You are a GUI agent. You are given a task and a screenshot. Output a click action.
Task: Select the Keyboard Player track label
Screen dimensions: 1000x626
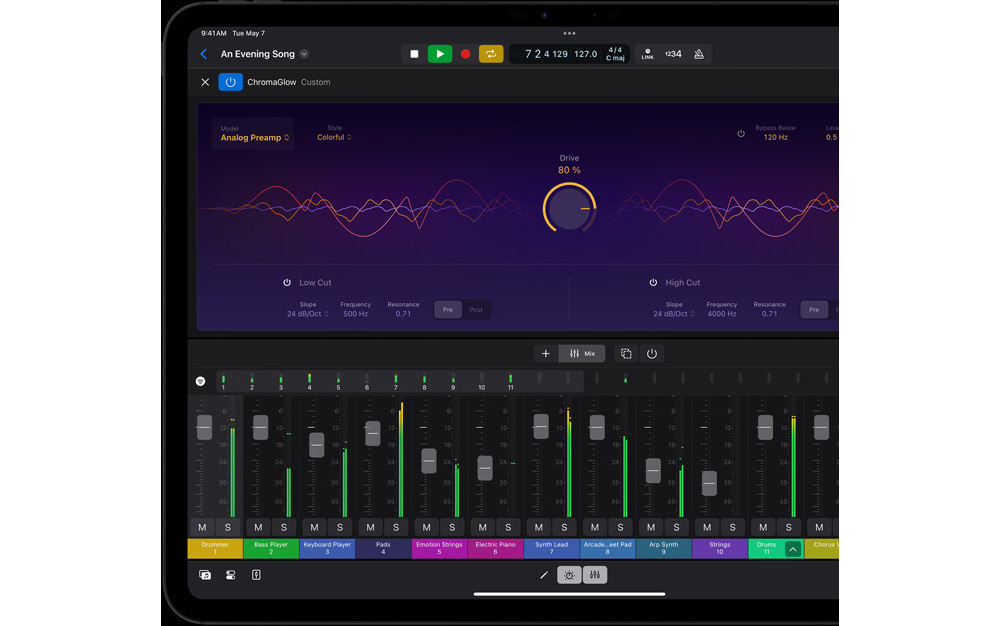coord(327,548)
